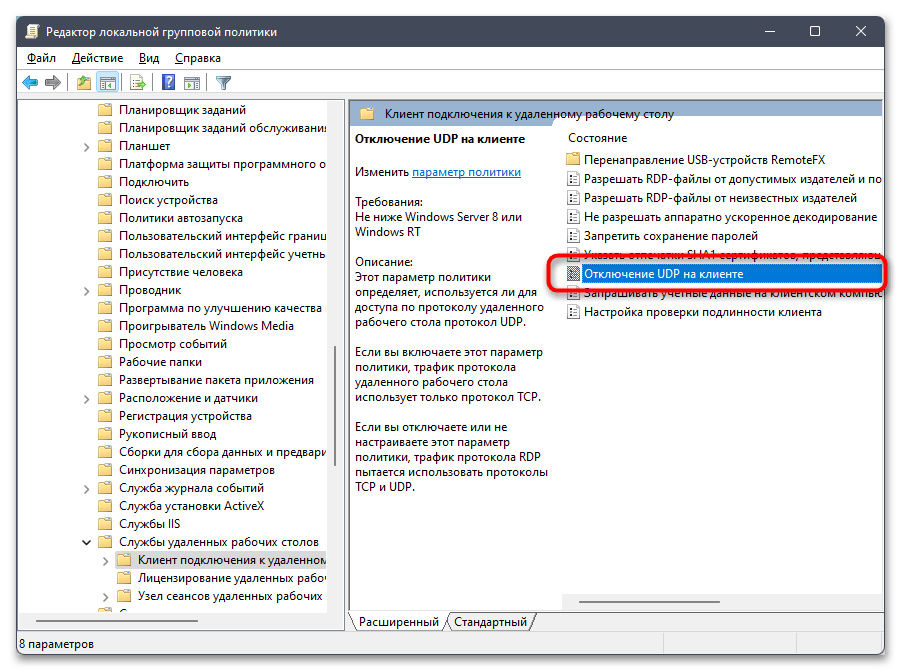Open the Справка menu

pos(198,58)
